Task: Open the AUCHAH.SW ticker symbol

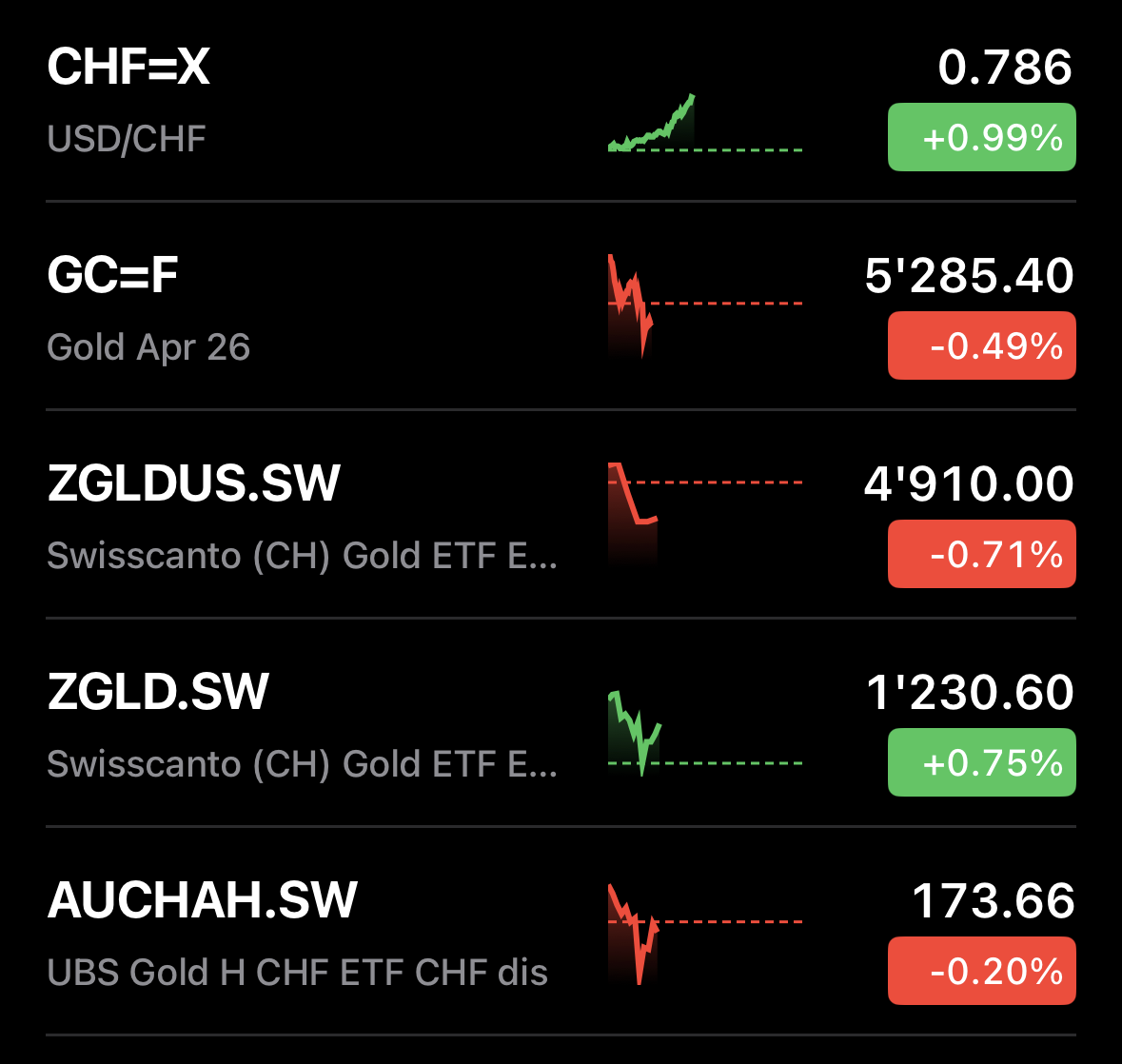Action: (202, 900)
